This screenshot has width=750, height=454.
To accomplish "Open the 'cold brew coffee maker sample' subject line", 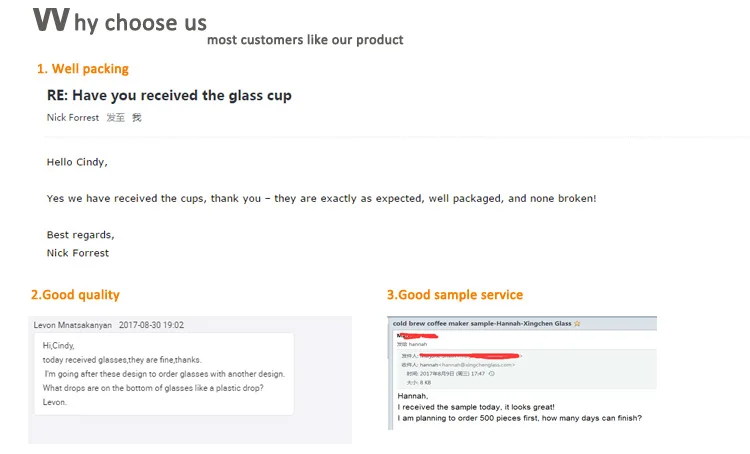I will pyautogui.click(x=481, y=324).
